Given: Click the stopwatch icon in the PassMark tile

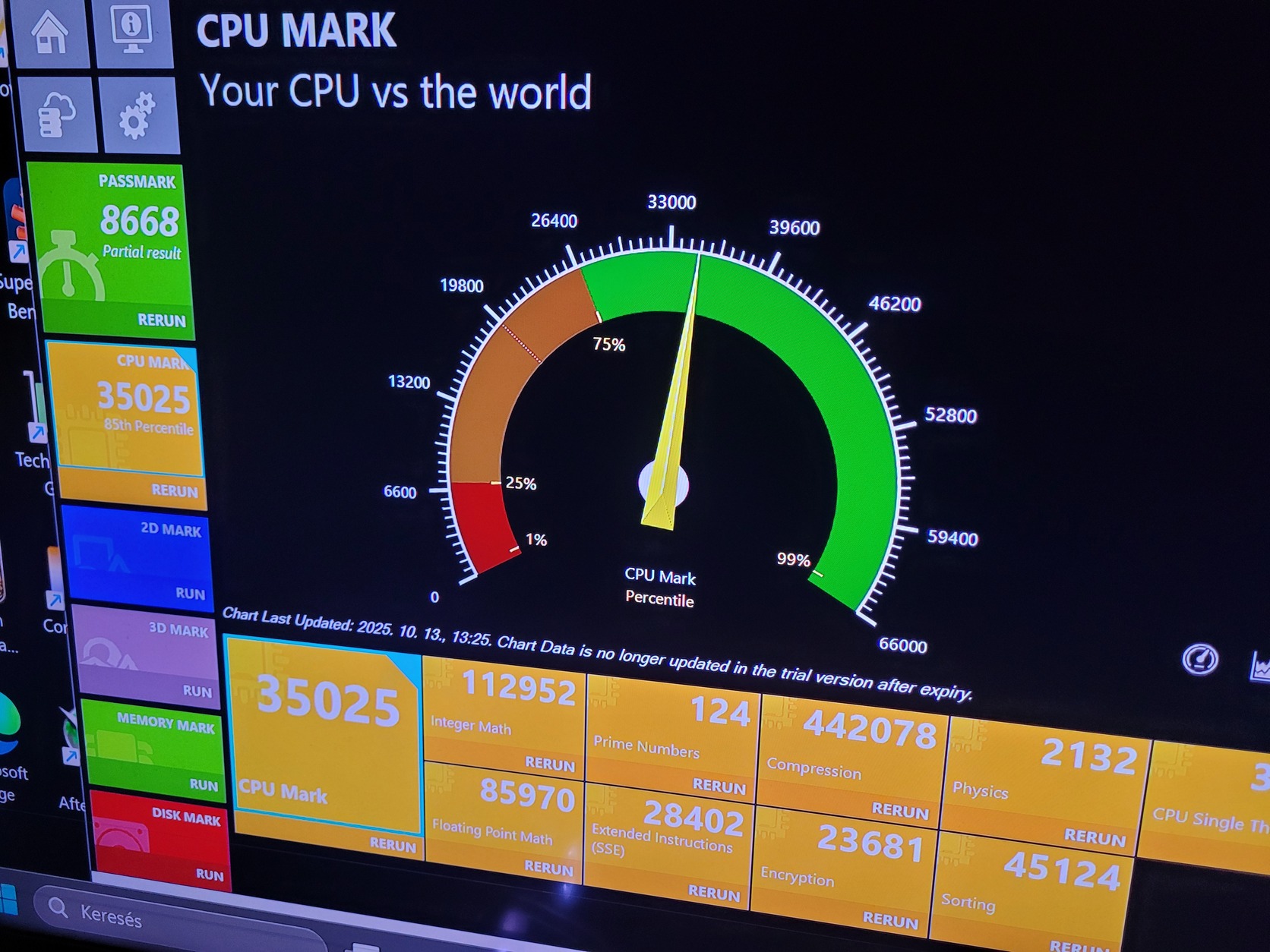Looking at the screenshot, I should point(70,267).
